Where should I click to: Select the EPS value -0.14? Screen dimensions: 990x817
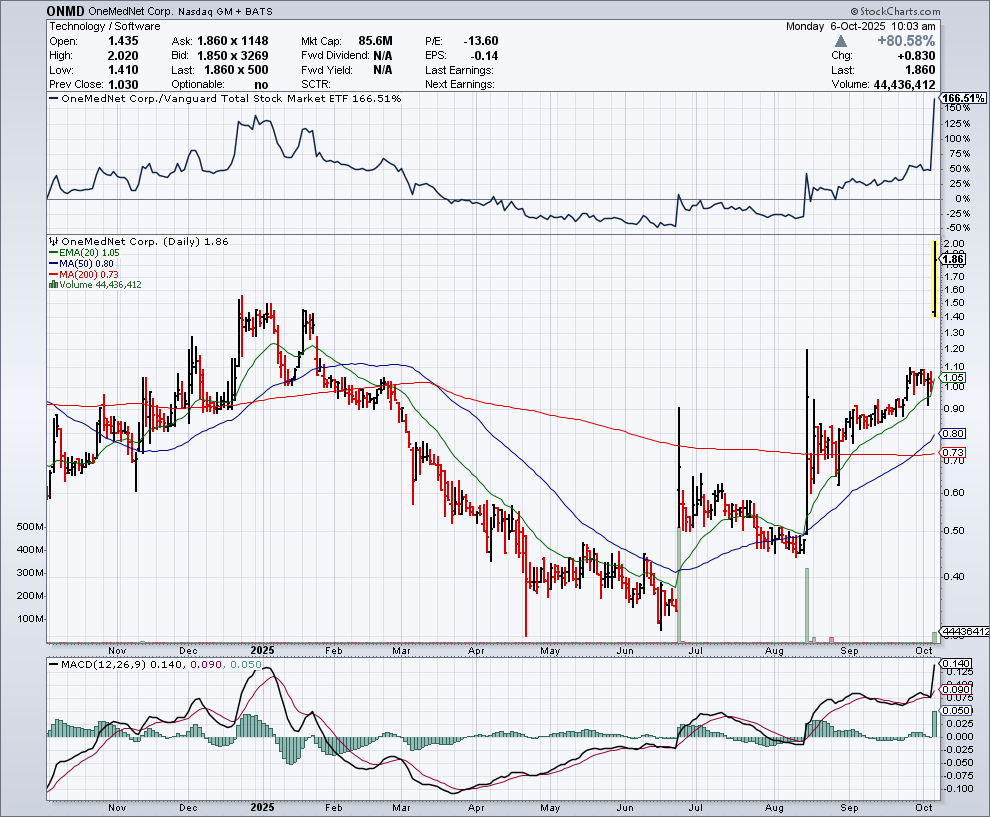click(485, 56)
